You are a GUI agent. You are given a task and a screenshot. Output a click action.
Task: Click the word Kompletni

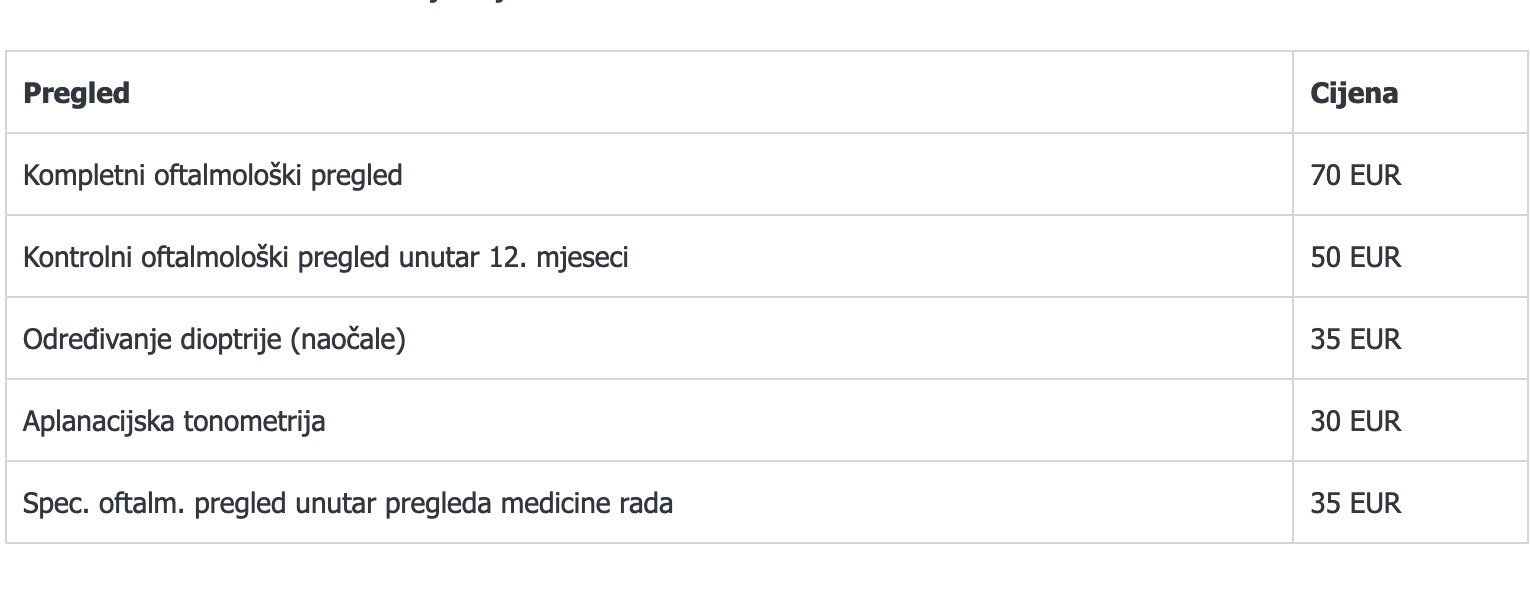(x=84, y=176)
